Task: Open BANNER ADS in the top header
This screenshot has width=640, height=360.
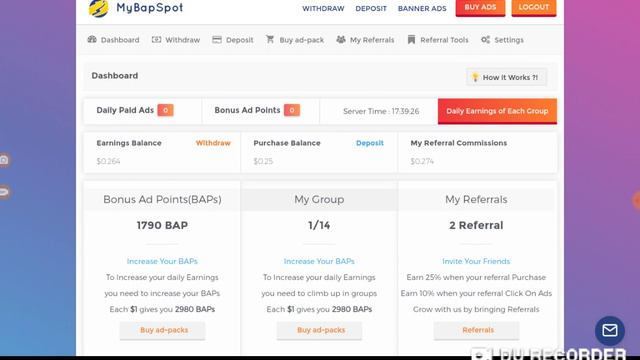Action: [422, 9]
